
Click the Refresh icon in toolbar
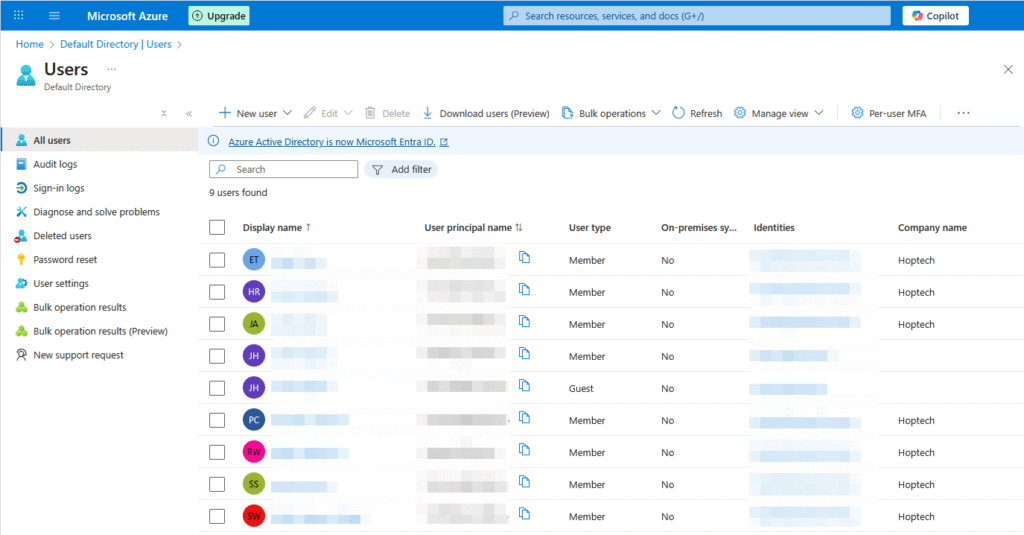[x=679, y=114]
